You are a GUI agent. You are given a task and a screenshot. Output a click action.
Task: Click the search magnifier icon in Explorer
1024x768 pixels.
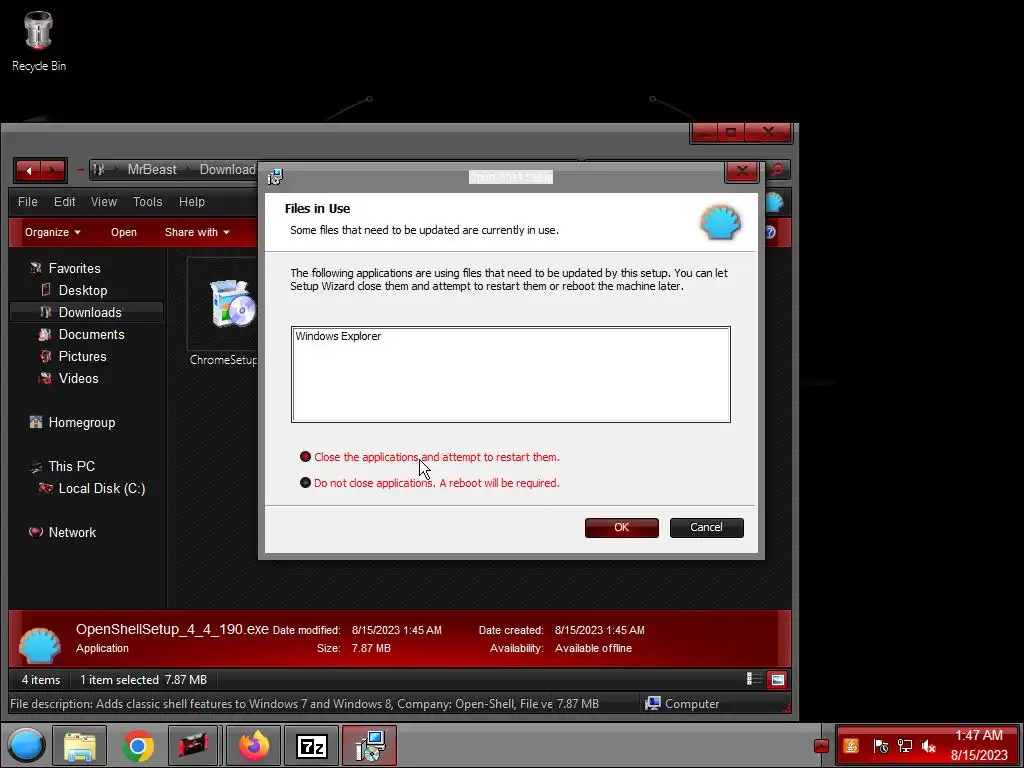[x=776, y=170]
